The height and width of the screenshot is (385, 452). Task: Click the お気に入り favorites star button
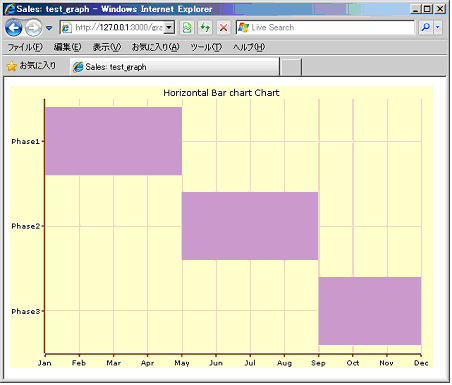click(31, 66)
